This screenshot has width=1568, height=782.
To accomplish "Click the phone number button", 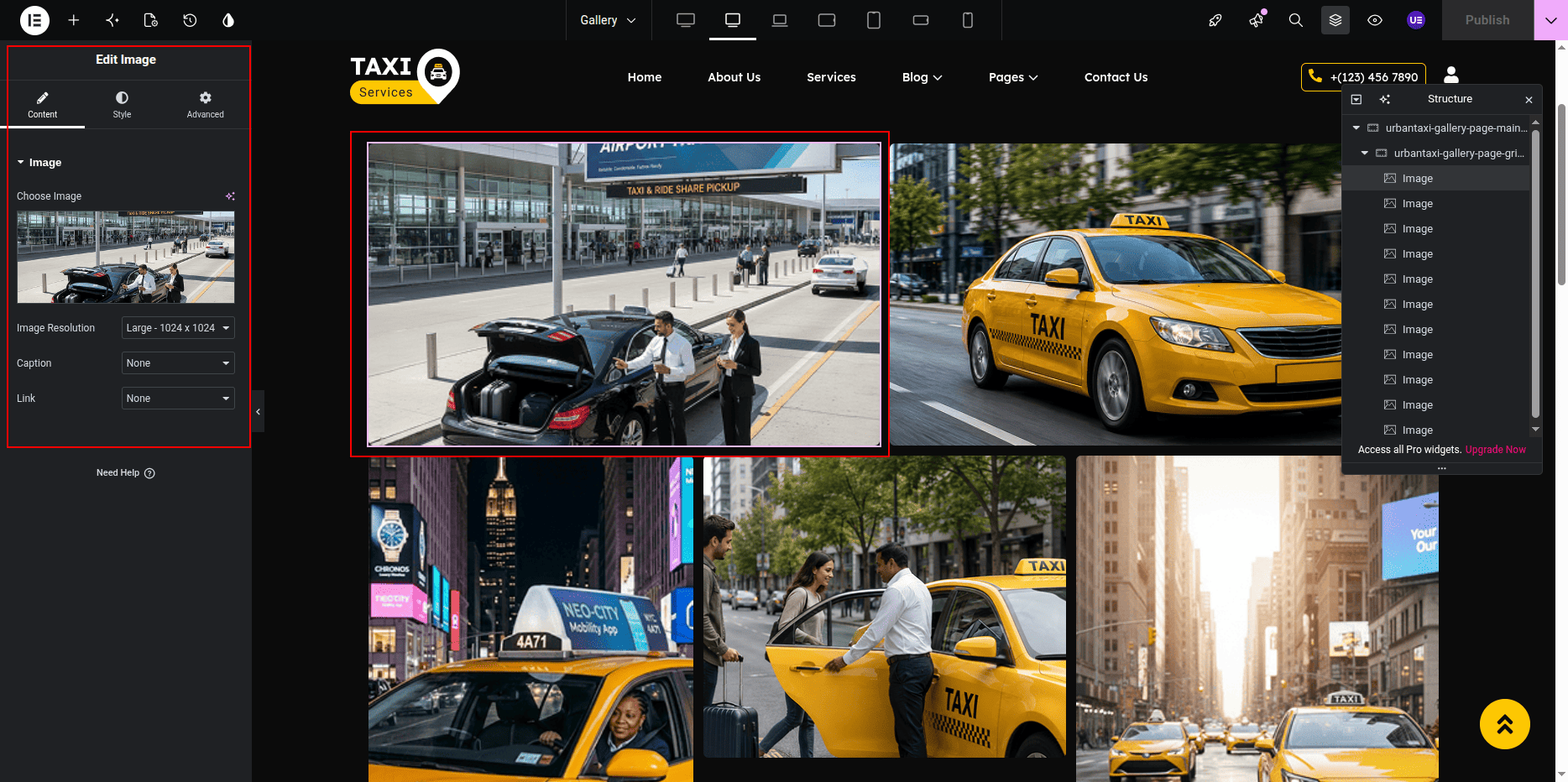I will point(1363,77).
